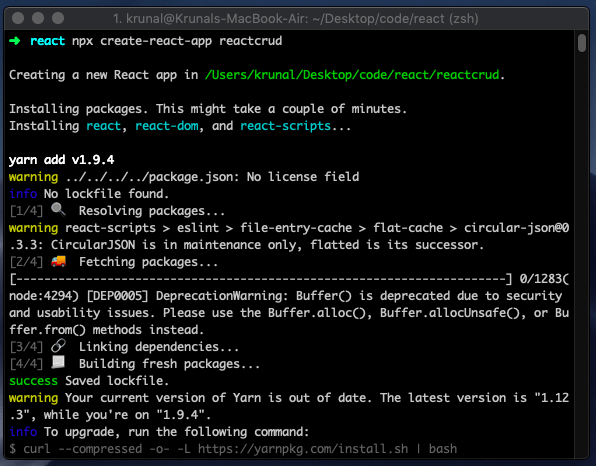Close the terminal window with gray button
The image size is (596, 466).
(x=18, y=18)
